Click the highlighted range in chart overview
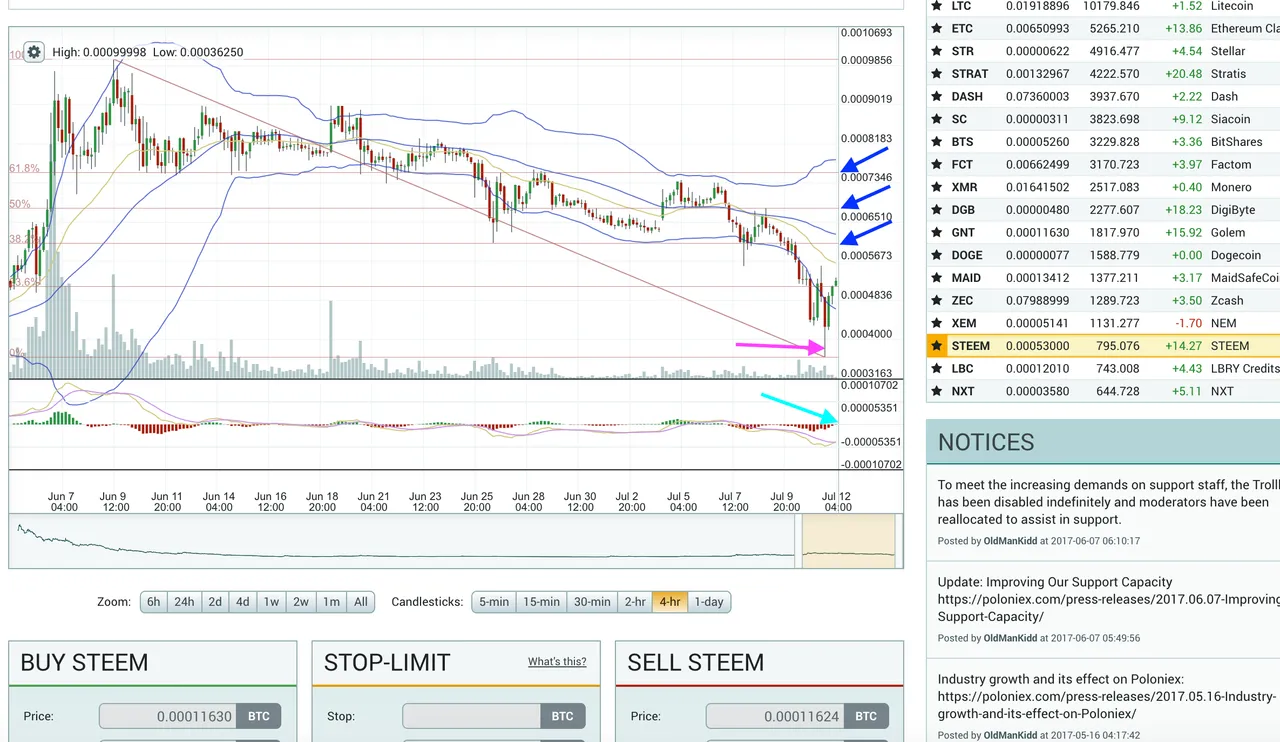Viewport: 1280px width, 742px height. point(848,541)
